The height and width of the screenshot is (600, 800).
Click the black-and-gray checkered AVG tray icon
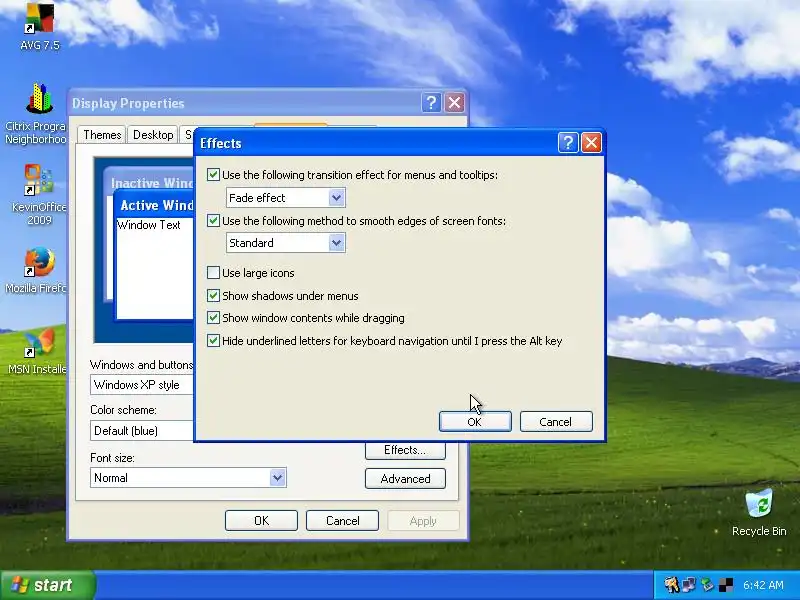click(726, 584)
